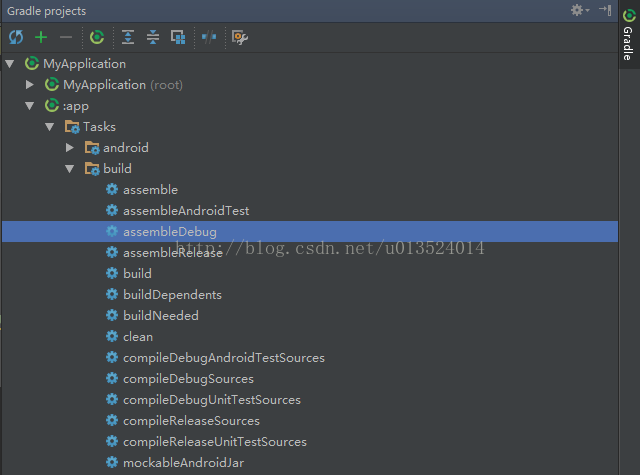Select the Gradle side tab
The height and width of the screenshot is (475, 640).
coord(629,35)
